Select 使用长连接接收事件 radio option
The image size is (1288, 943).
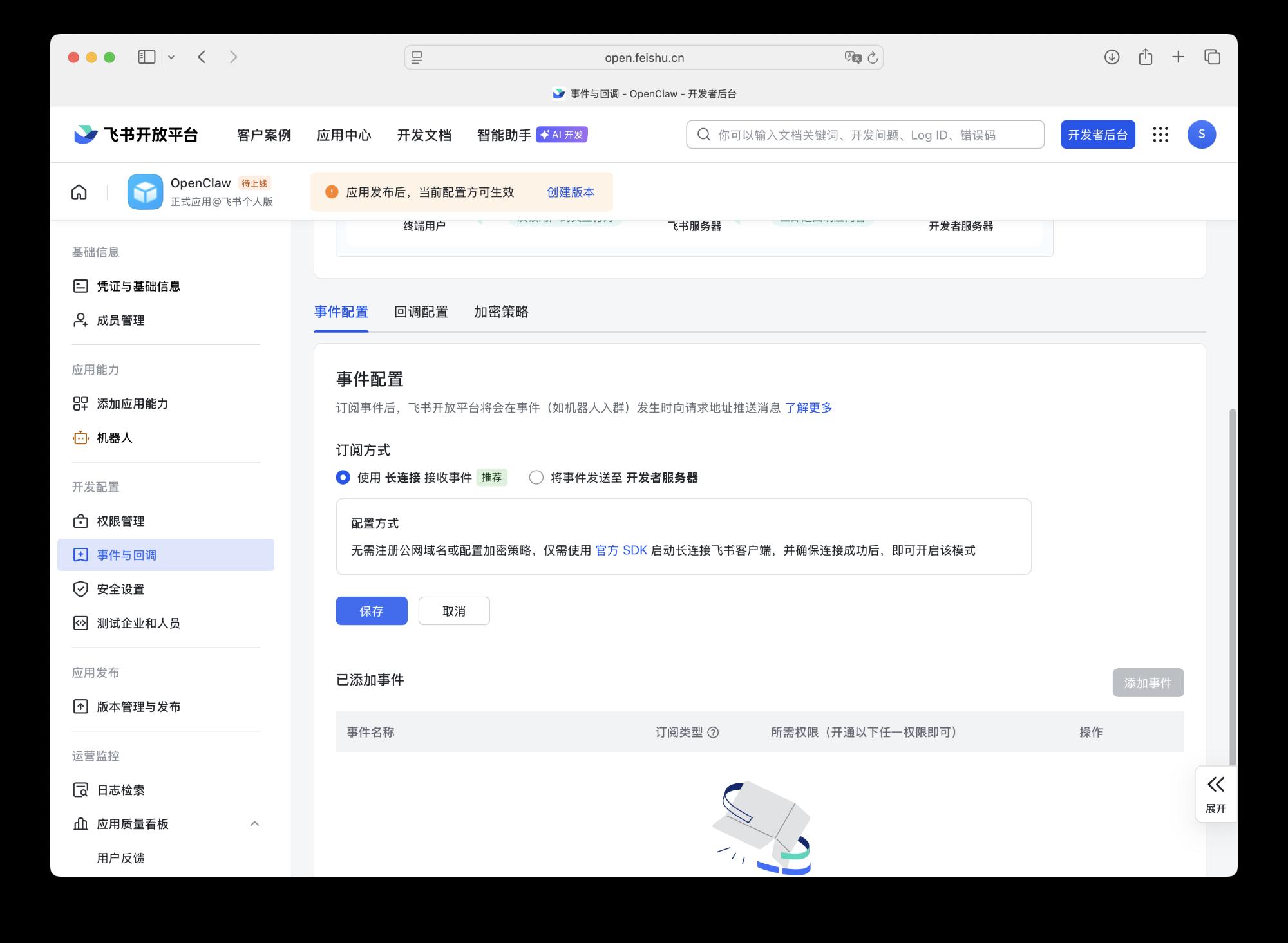(x=343, y=478)
